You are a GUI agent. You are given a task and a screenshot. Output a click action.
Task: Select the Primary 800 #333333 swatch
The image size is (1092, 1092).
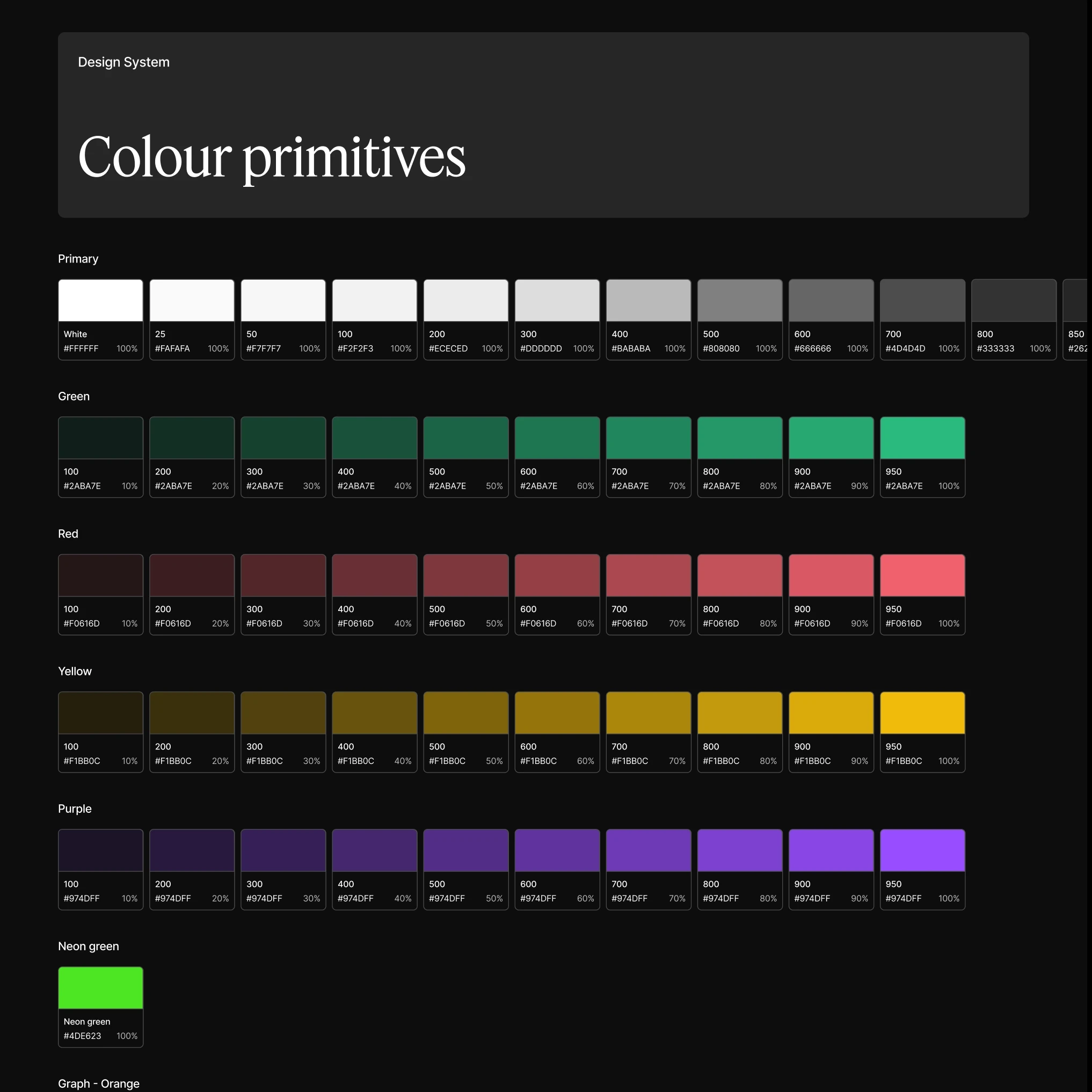pos(1014,301)
